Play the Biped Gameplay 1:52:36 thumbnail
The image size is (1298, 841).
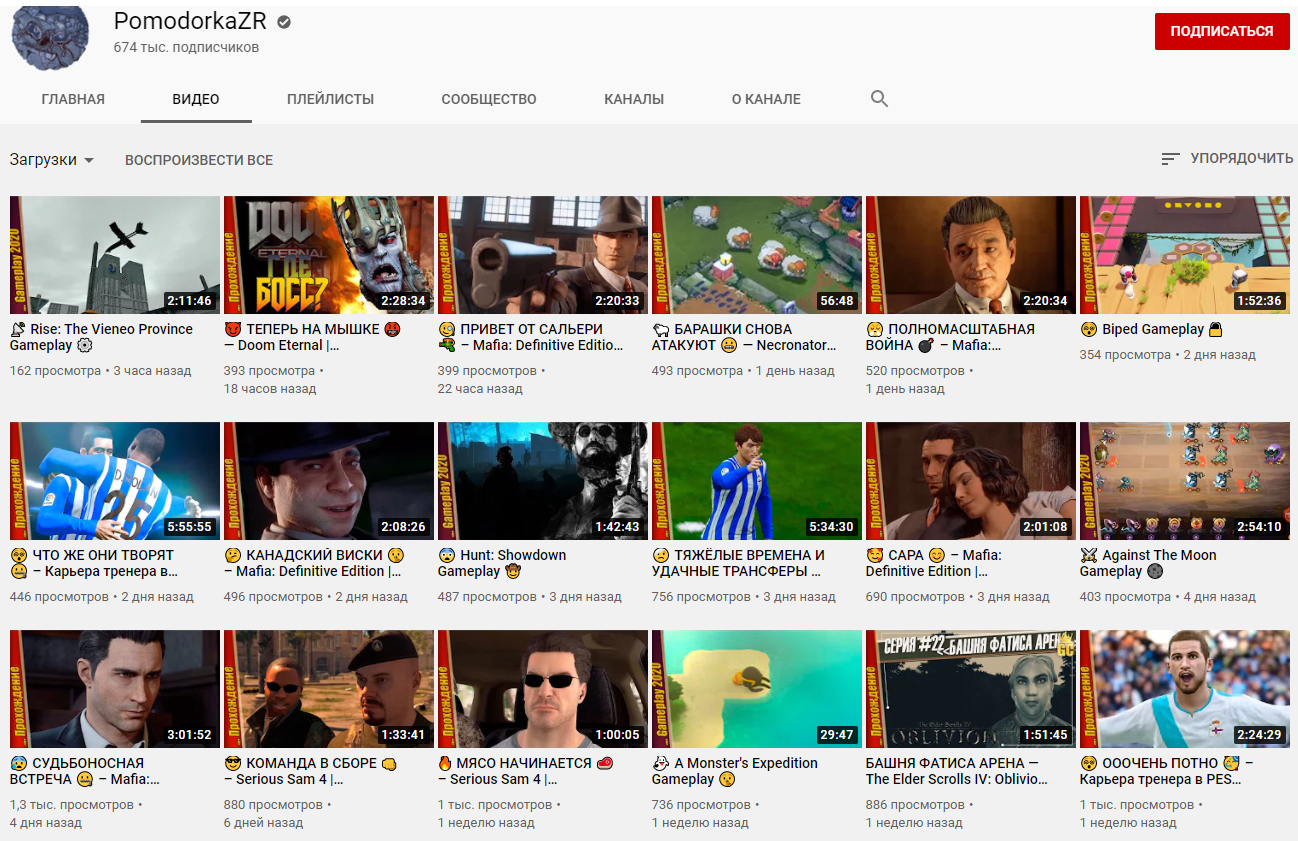1185,255
